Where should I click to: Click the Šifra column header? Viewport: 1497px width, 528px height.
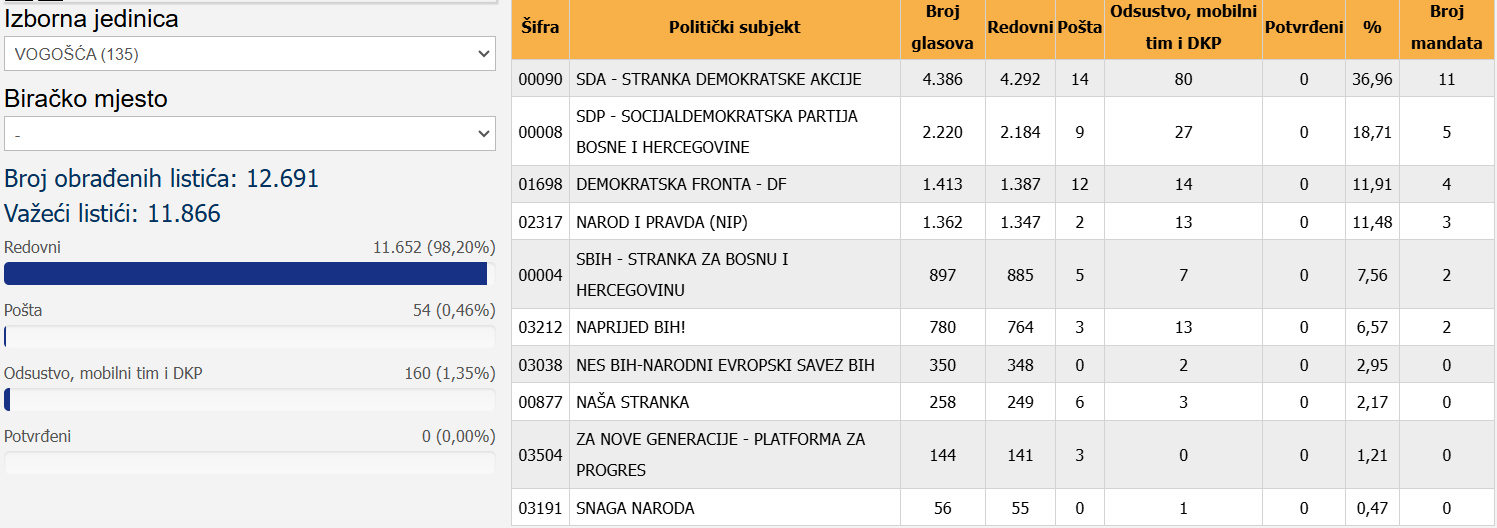[x=540, y=28]
